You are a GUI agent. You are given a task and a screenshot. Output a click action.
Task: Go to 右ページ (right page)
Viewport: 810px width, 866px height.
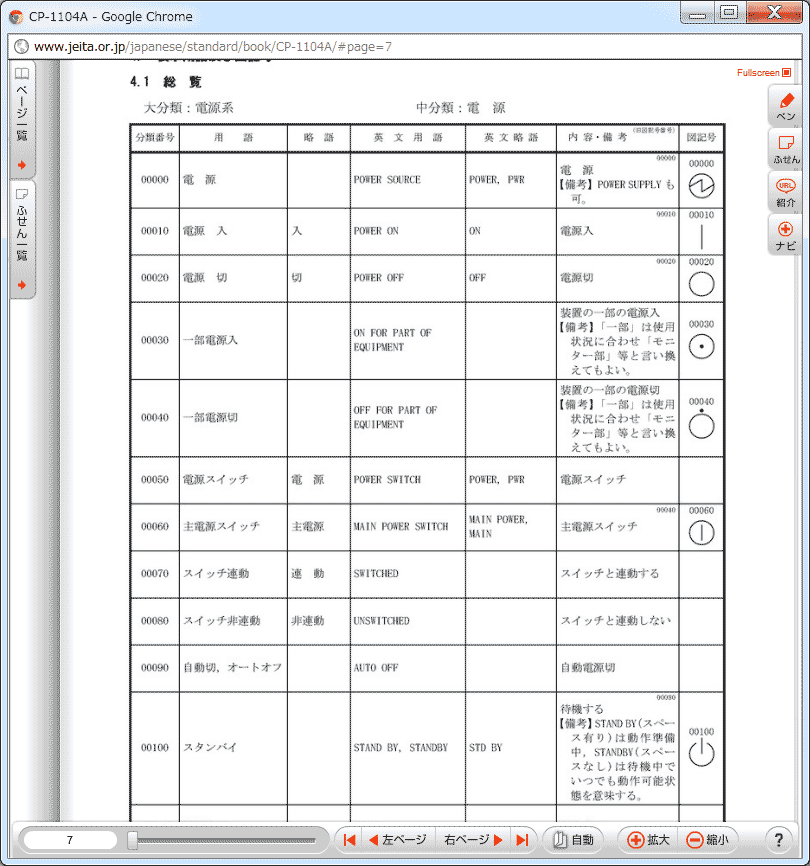point(474,840)
